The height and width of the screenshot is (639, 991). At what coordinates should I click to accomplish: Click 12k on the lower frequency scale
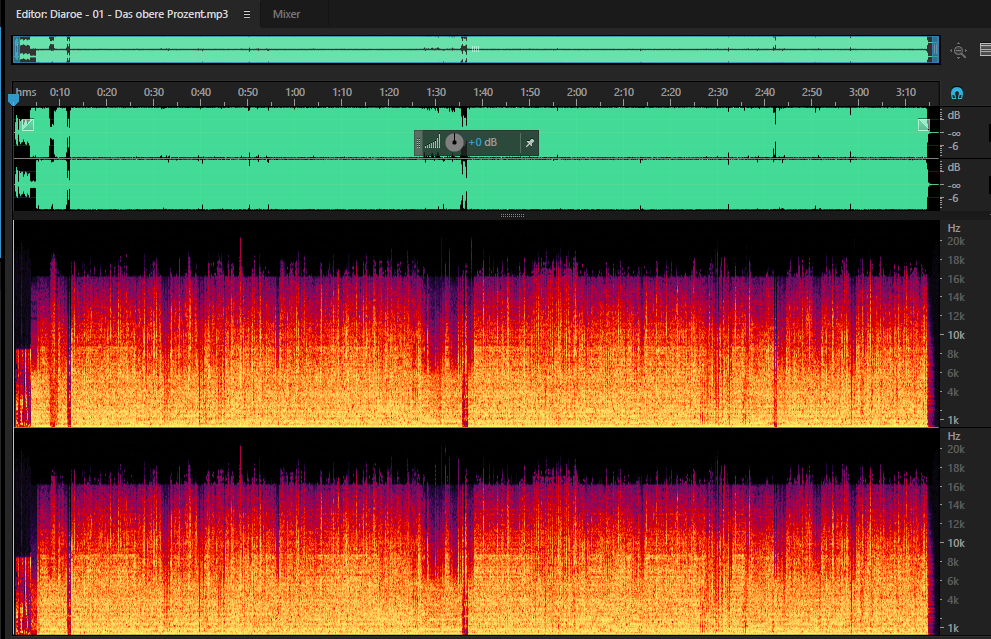[x=956, y=524]
